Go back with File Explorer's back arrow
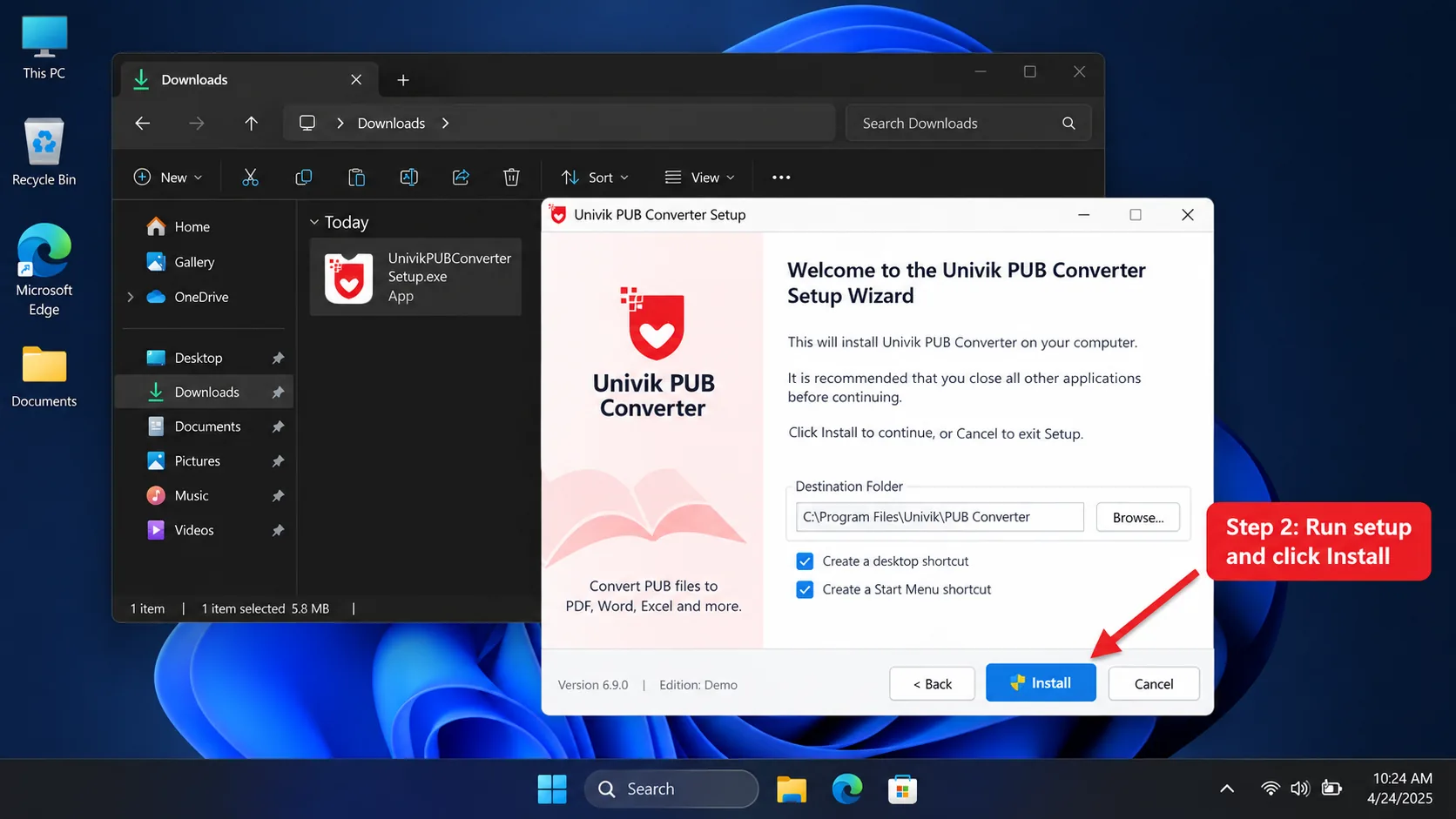Viewport: 1456px width, 819px height. [143, 124]
